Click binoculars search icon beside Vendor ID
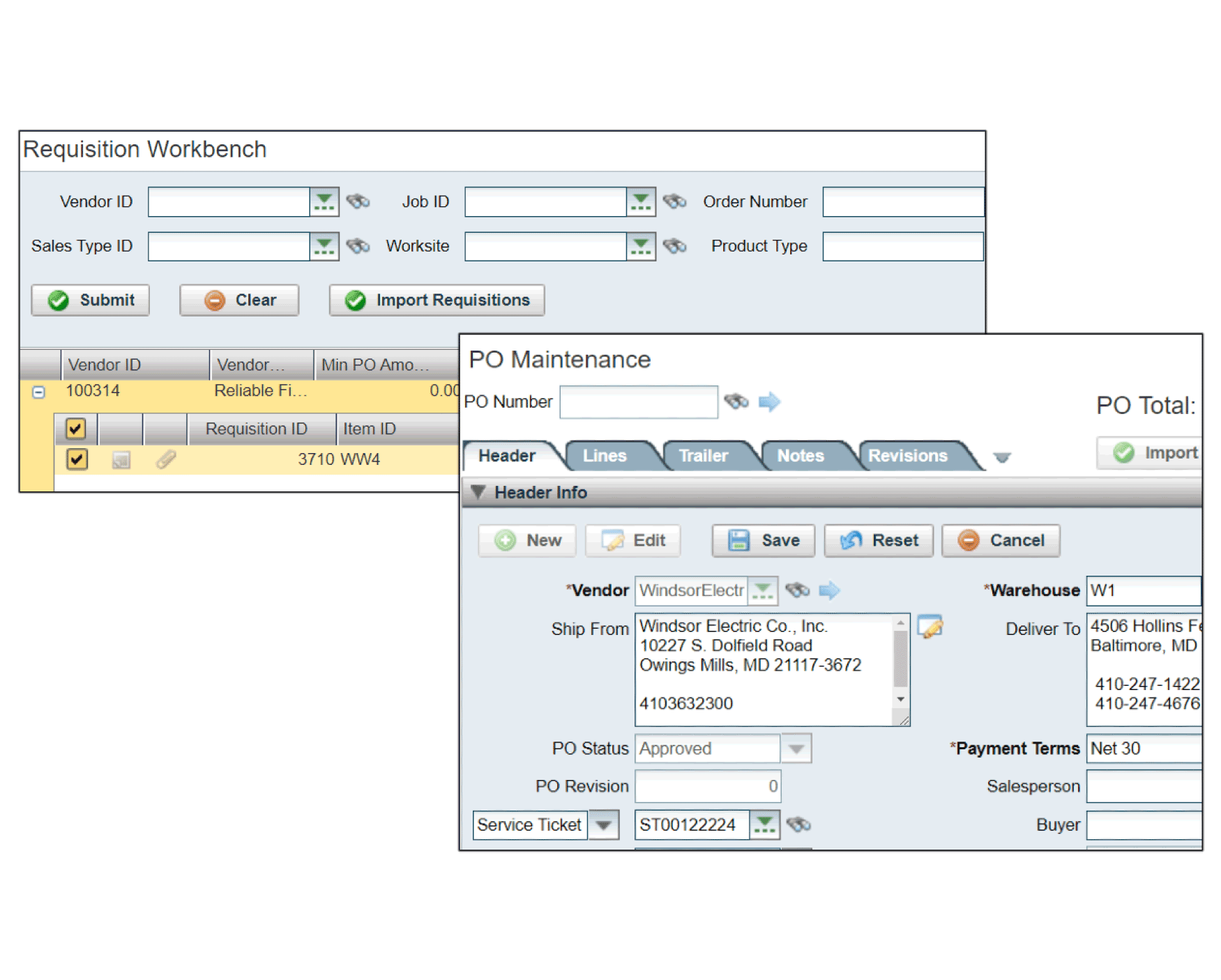Screen dimensions: 1221x980 click(x=358, y=202)
